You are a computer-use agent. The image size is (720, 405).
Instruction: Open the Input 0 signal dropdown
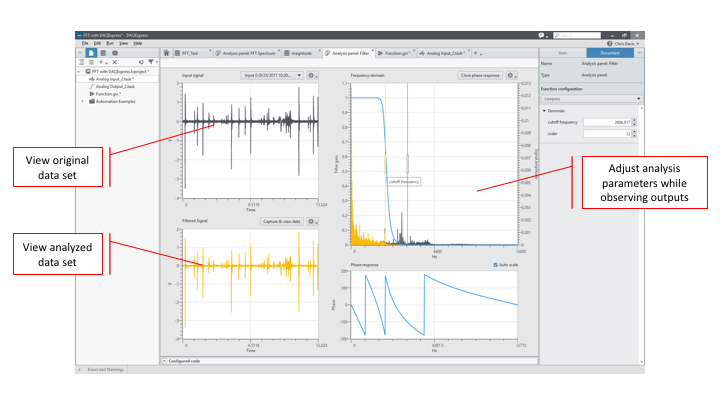coord(272,75)
